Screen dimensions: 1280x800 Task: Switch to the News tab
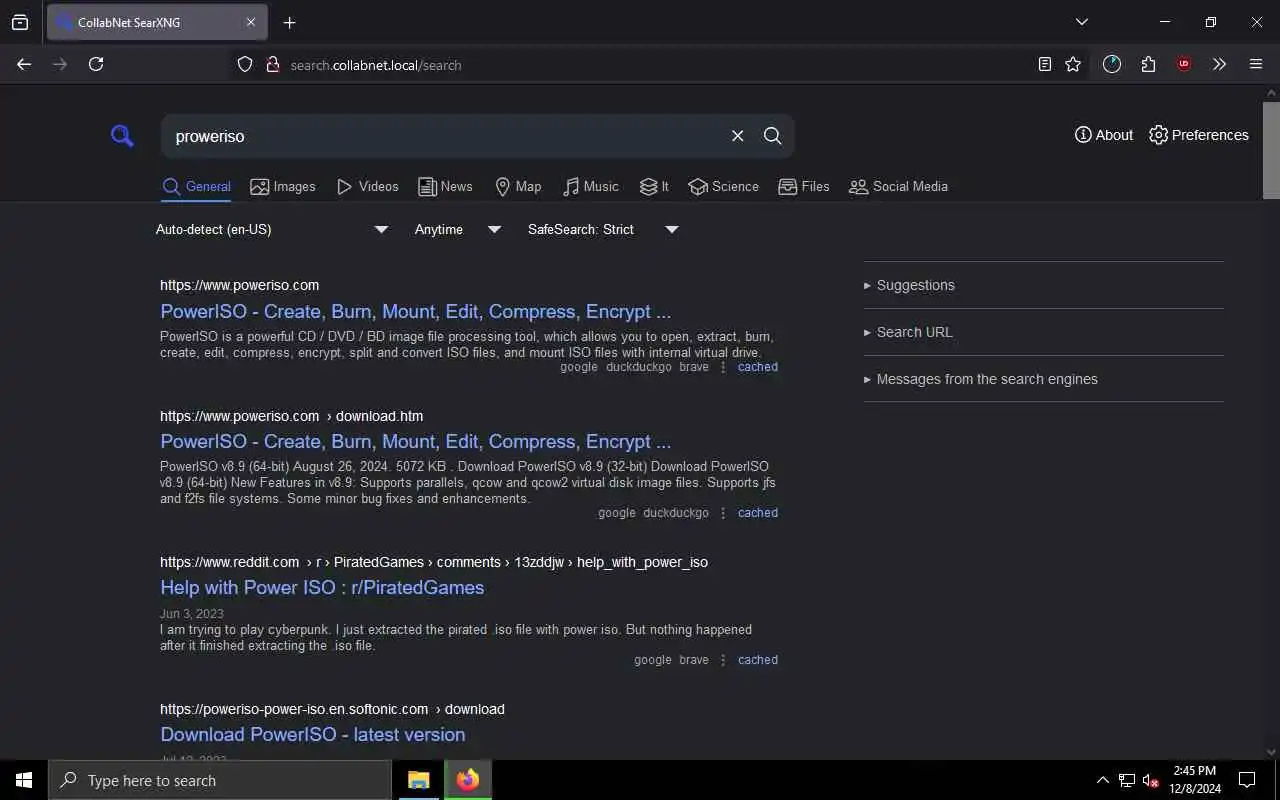pyautogui.click(x=445, y=187)
